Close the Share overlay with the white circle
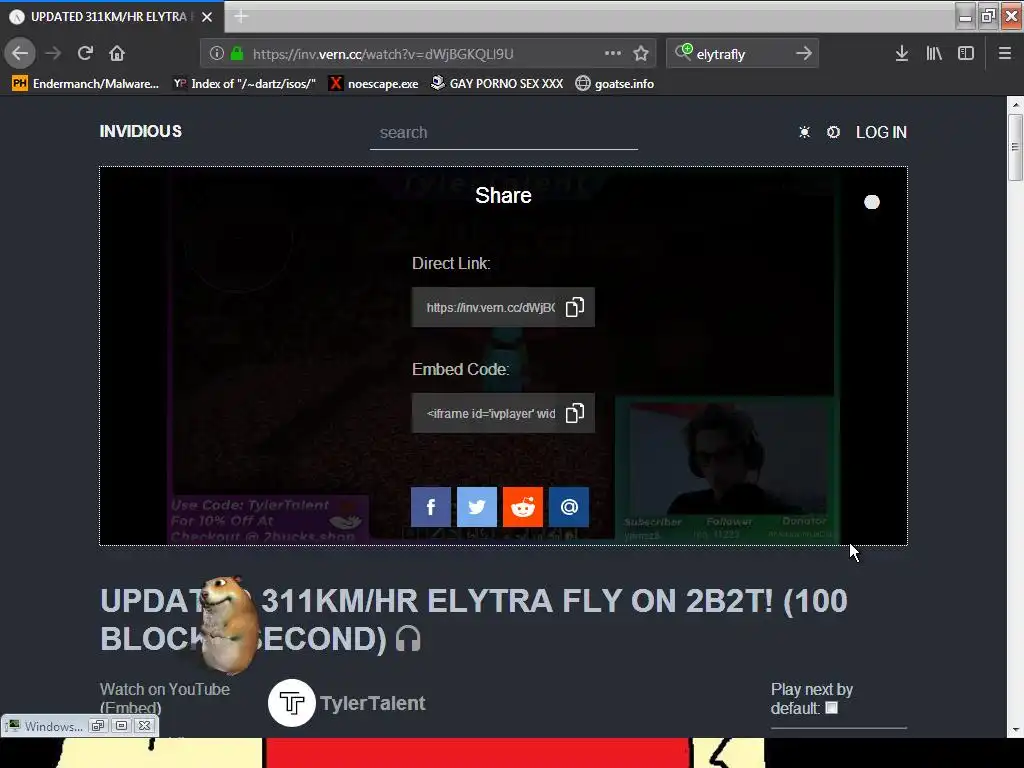The image size is (1024, 768). [872, 202]
